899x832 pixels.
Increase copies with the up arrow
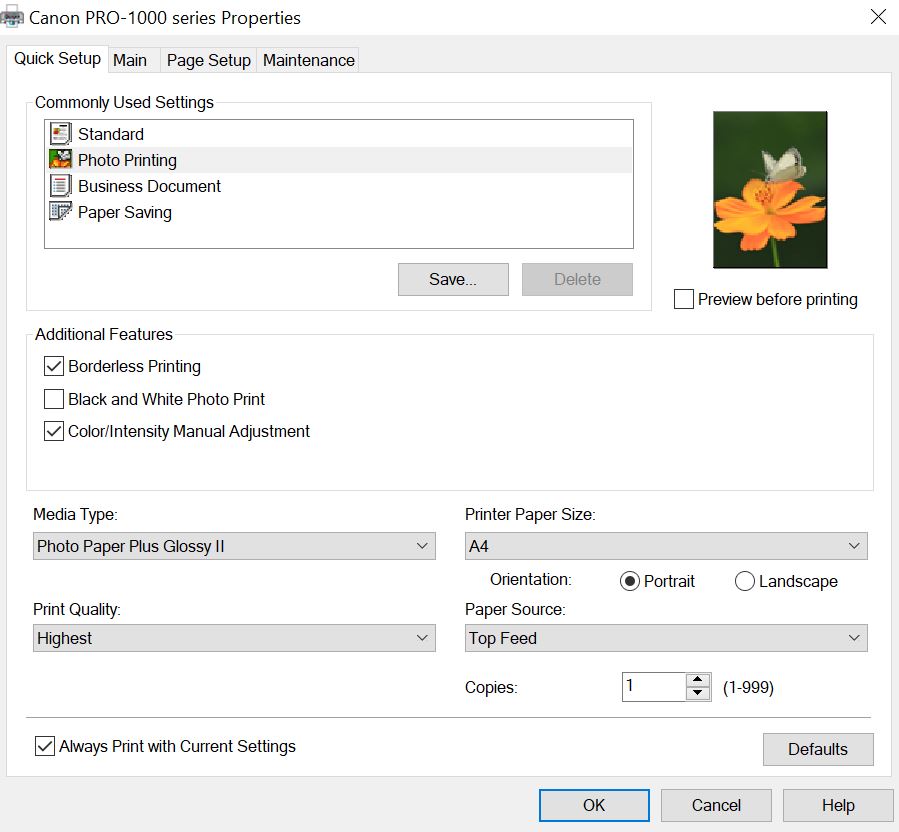tap(698, 680)
